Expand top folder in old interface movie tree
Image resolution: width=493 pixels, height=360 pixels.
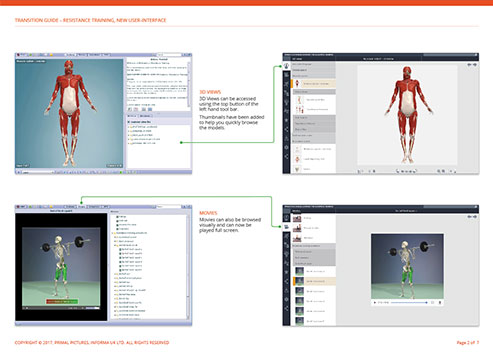(x=114, y=233)
